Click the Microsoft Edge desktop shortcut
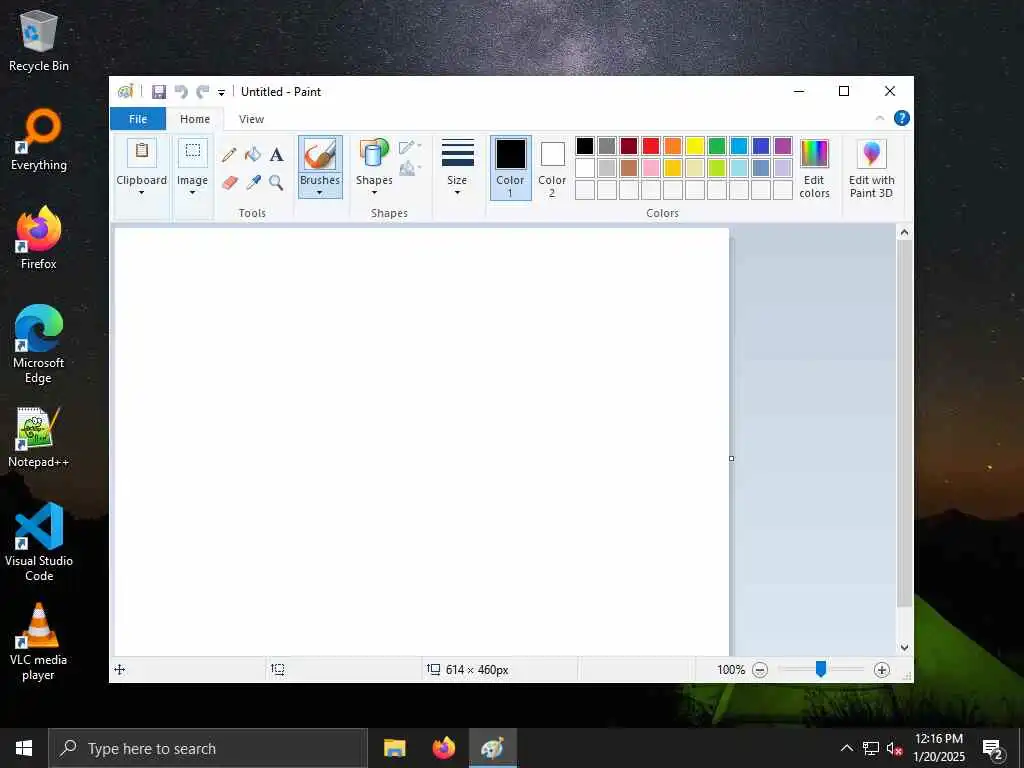Viewport: 1024px width, 768px height. [x=39, y=344]
